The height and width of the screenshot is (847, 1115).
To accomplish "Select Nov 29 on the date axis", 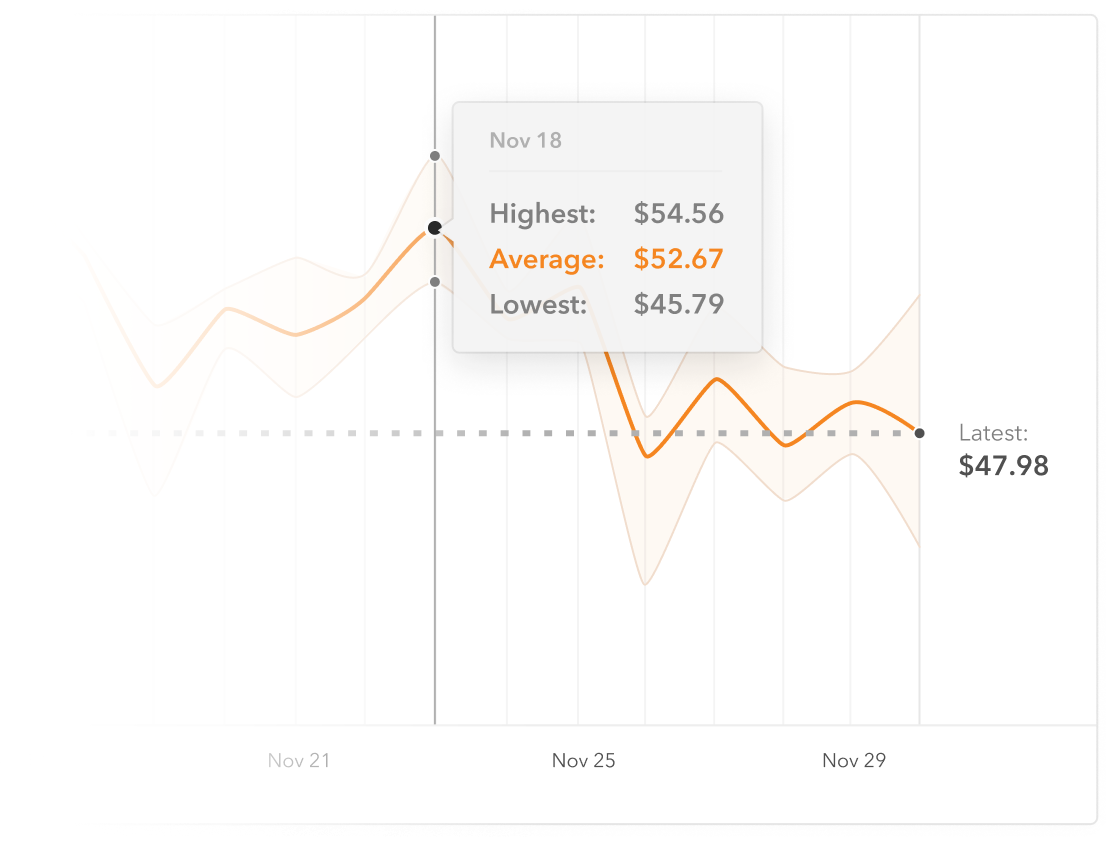I will [x=854, y=761].
